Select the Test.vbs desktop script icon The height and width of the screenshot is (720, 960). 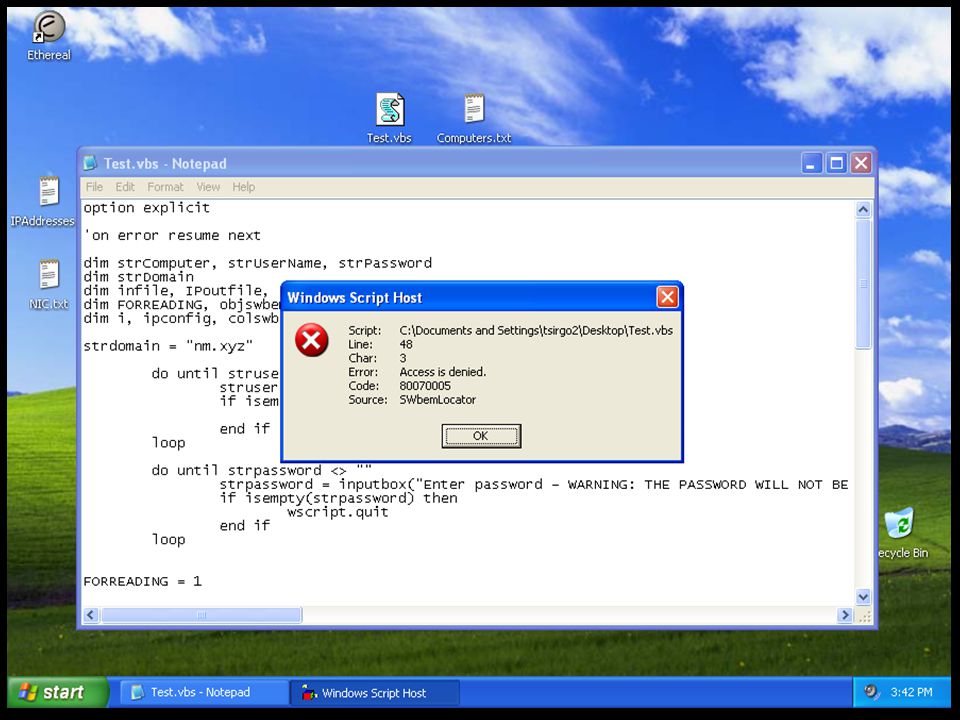[389, 118]
